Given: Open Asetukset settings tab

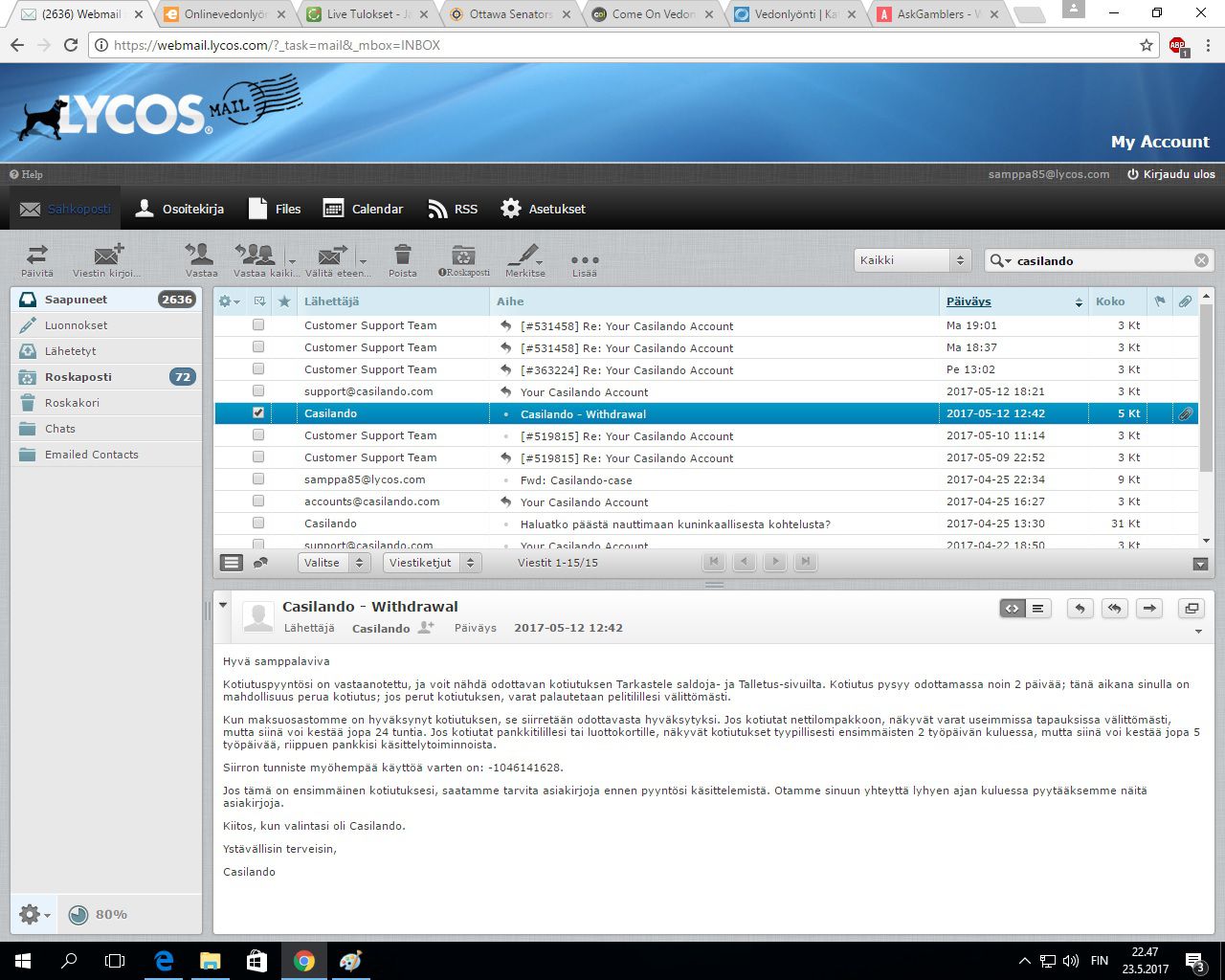Looking at the screenshot, I should pos(543,209).
